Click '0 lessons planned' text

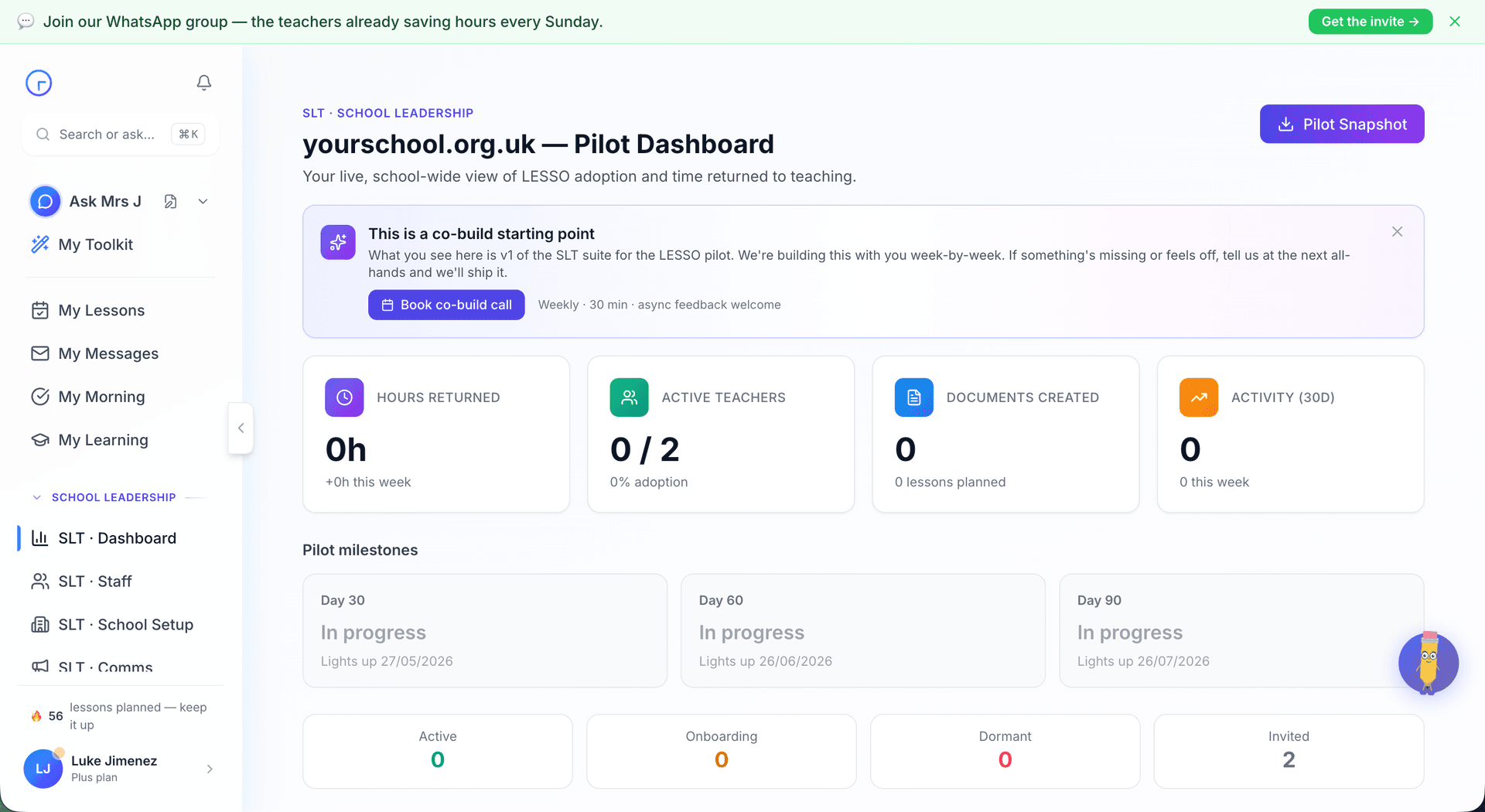coord(950,482)
